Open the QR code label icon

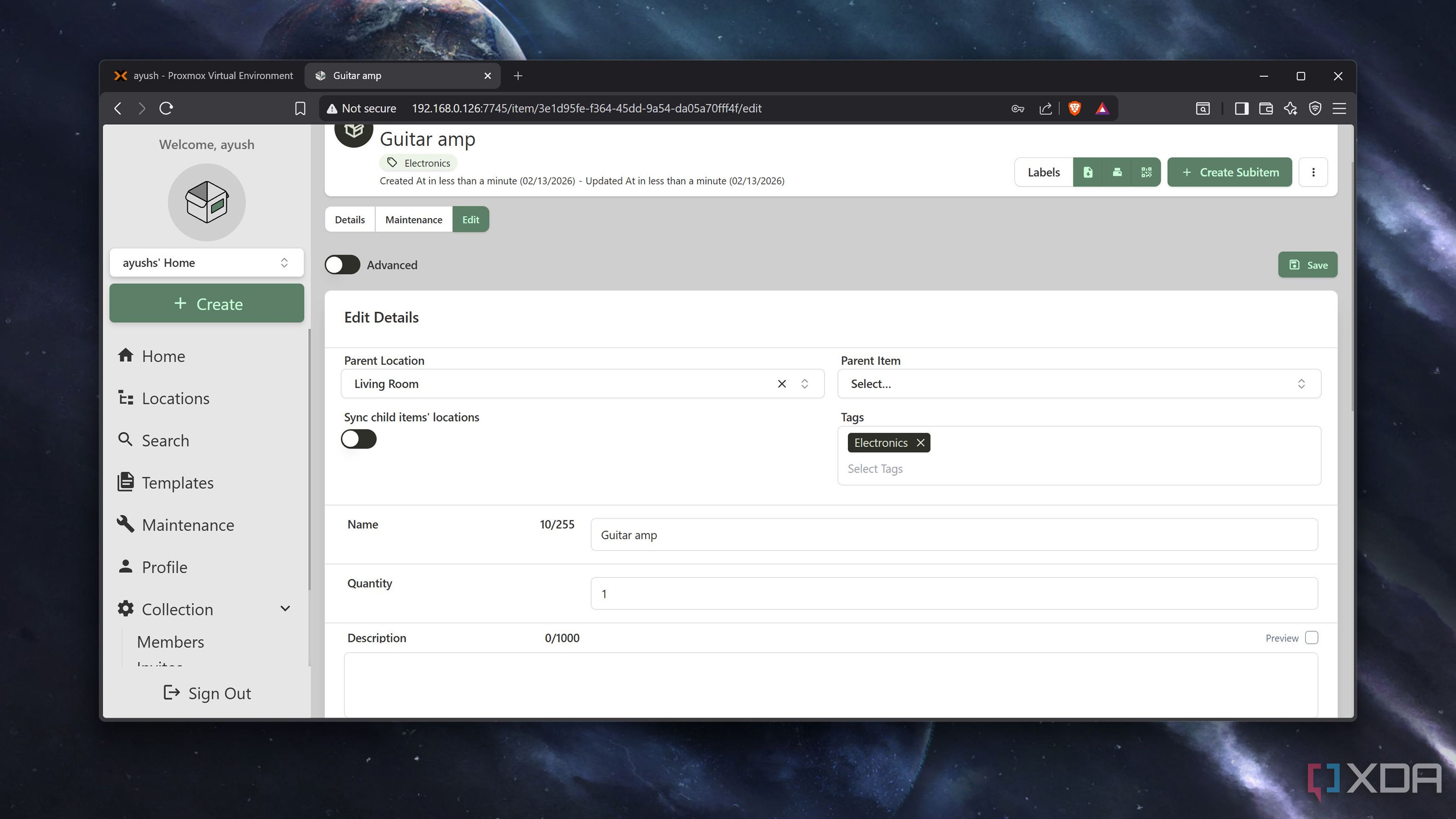[x=1146, y=172]
